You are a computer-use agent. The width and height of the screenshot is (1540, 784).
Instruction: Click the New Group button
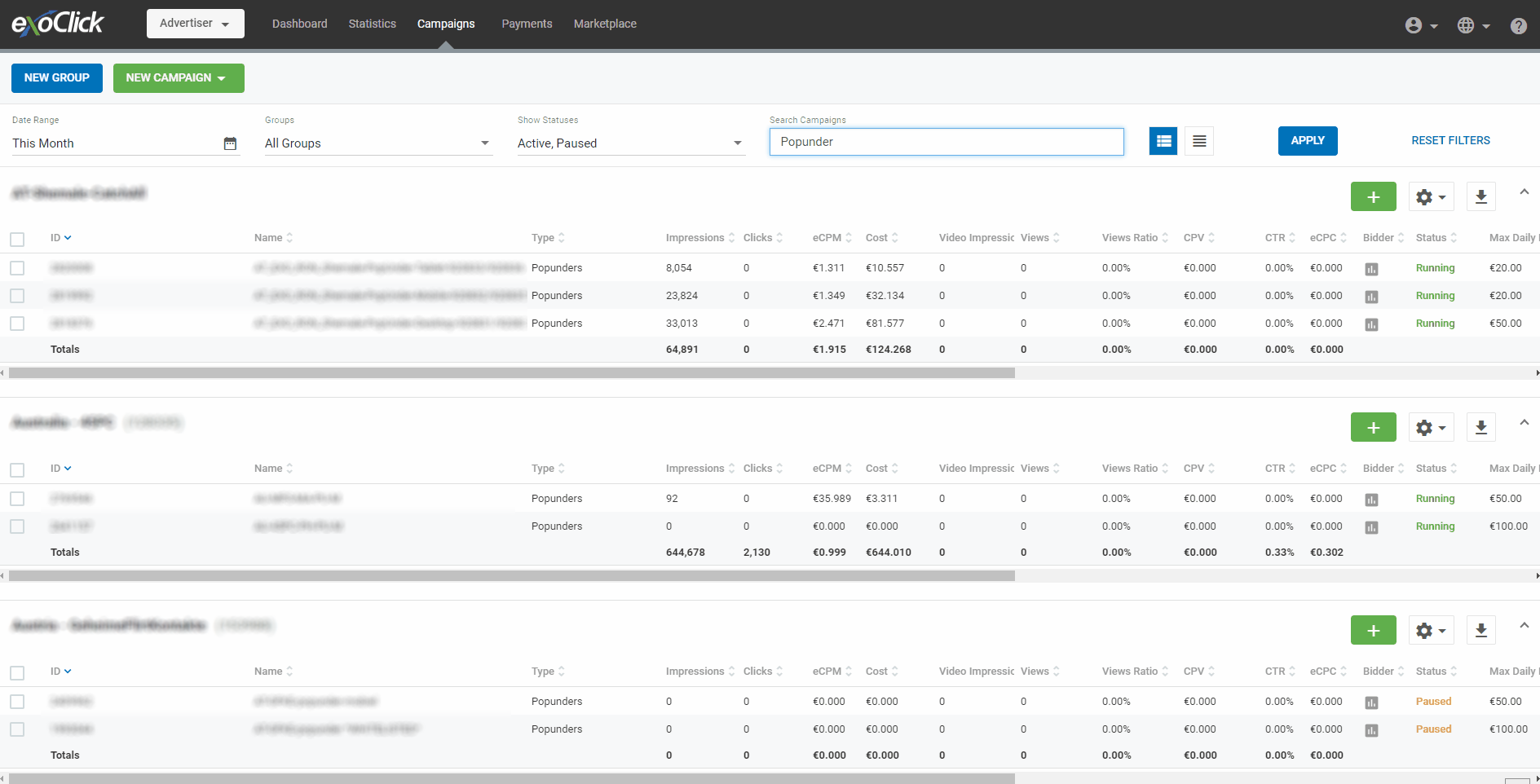[x=57, y=78]
